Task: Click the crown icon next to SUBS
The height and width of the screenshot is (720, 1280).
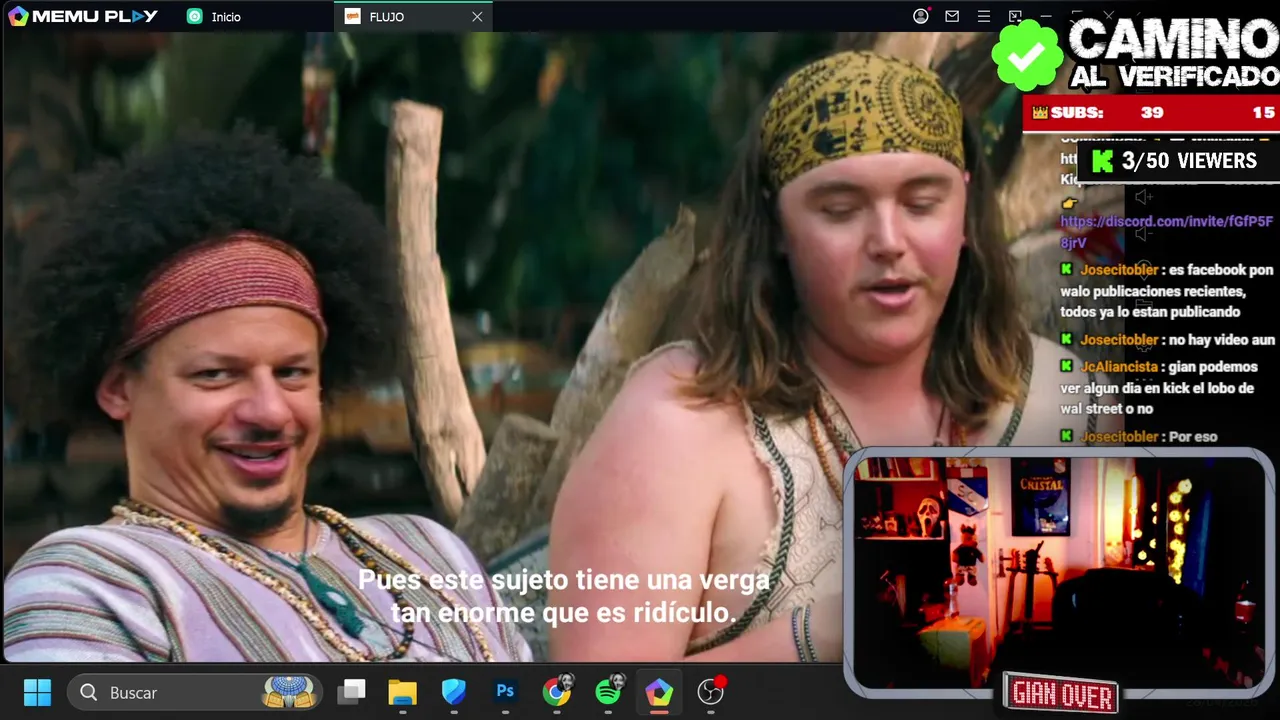Action: tap(1040, 113)
